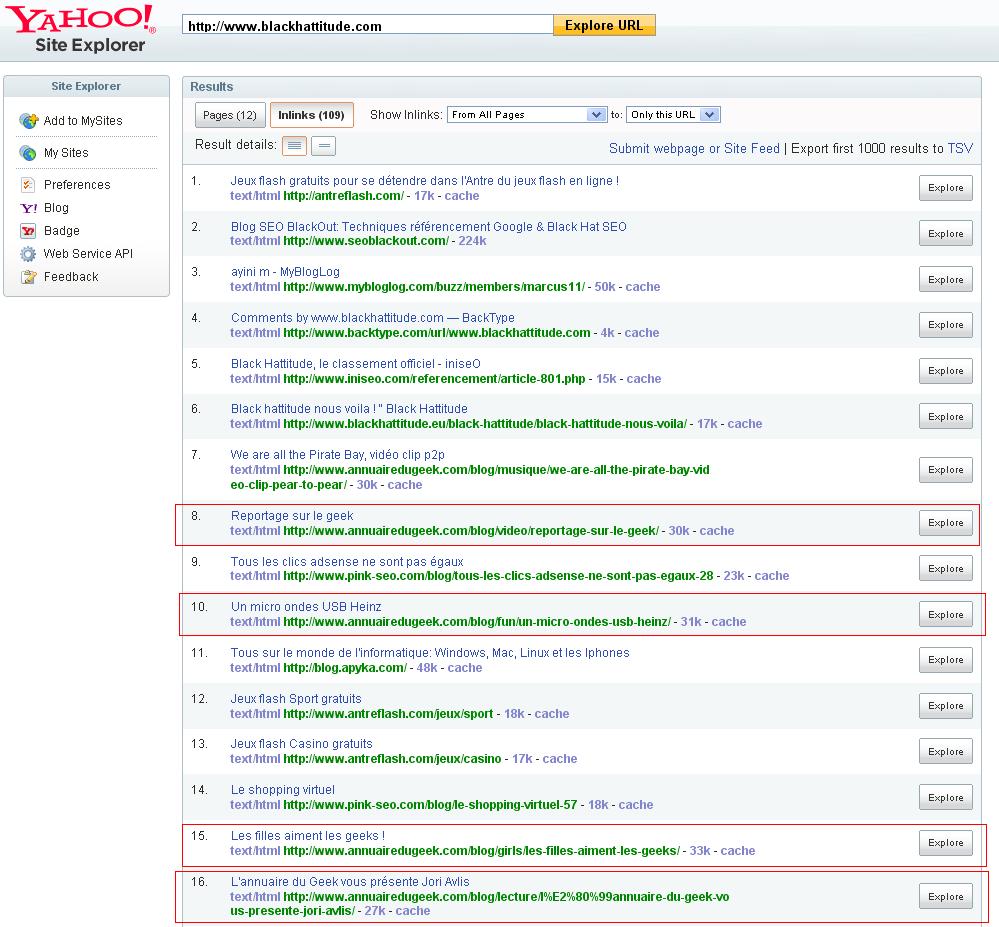Explore result 1 antreflash.com

[x=945, y=188]
